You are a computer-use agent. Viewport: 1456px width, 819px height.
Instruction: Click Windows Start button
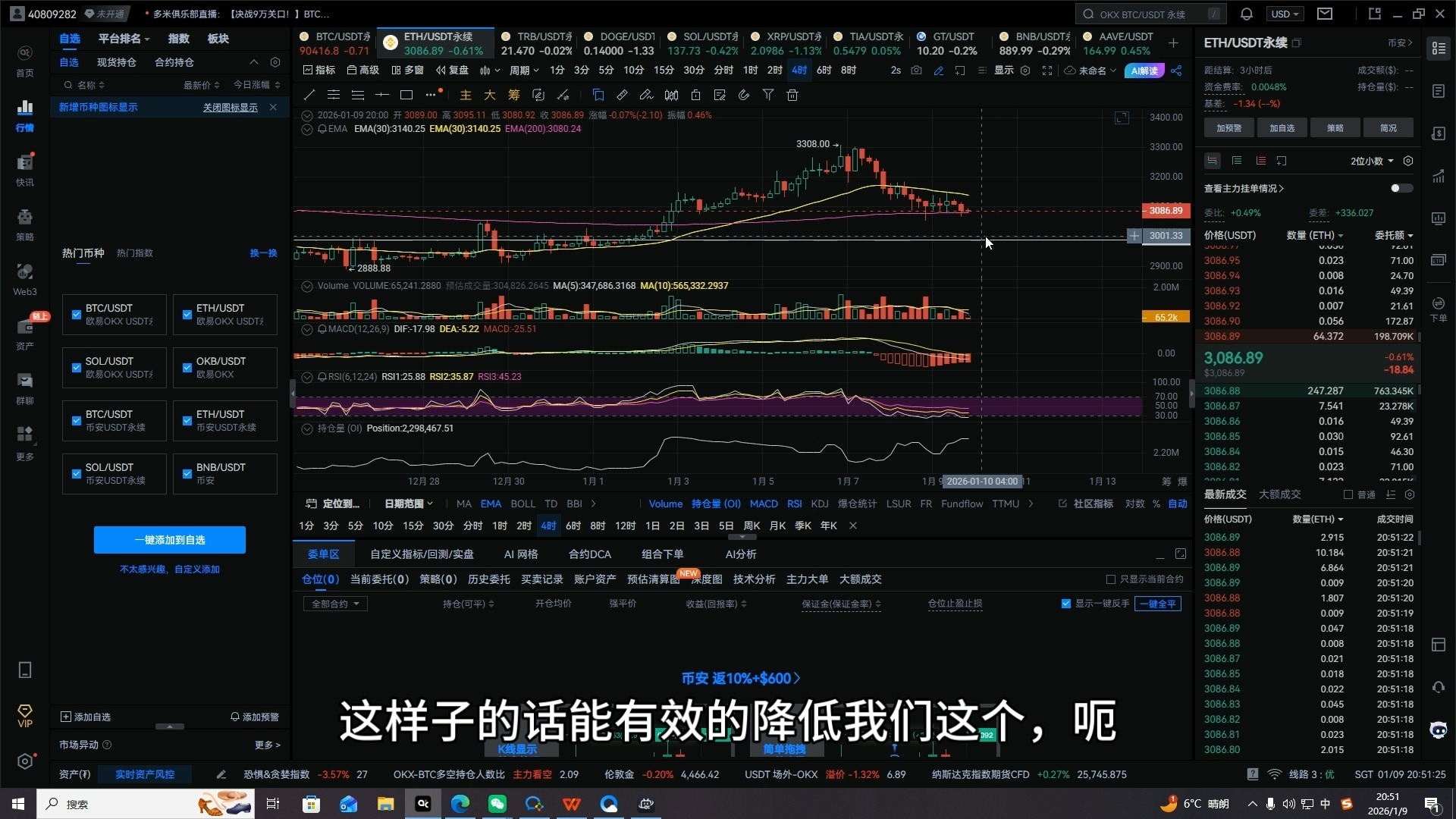tap(18, 804)
